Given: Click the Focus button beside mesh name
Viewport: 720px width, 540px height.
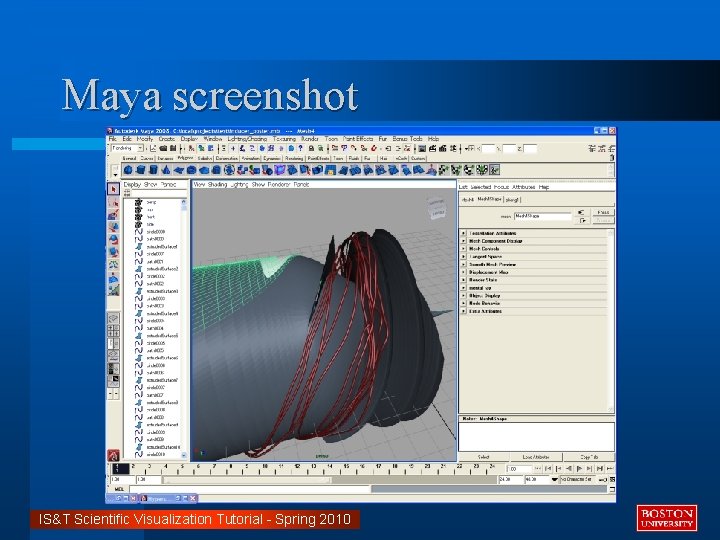Looking at the screenshot, I should tap(603, 212).
